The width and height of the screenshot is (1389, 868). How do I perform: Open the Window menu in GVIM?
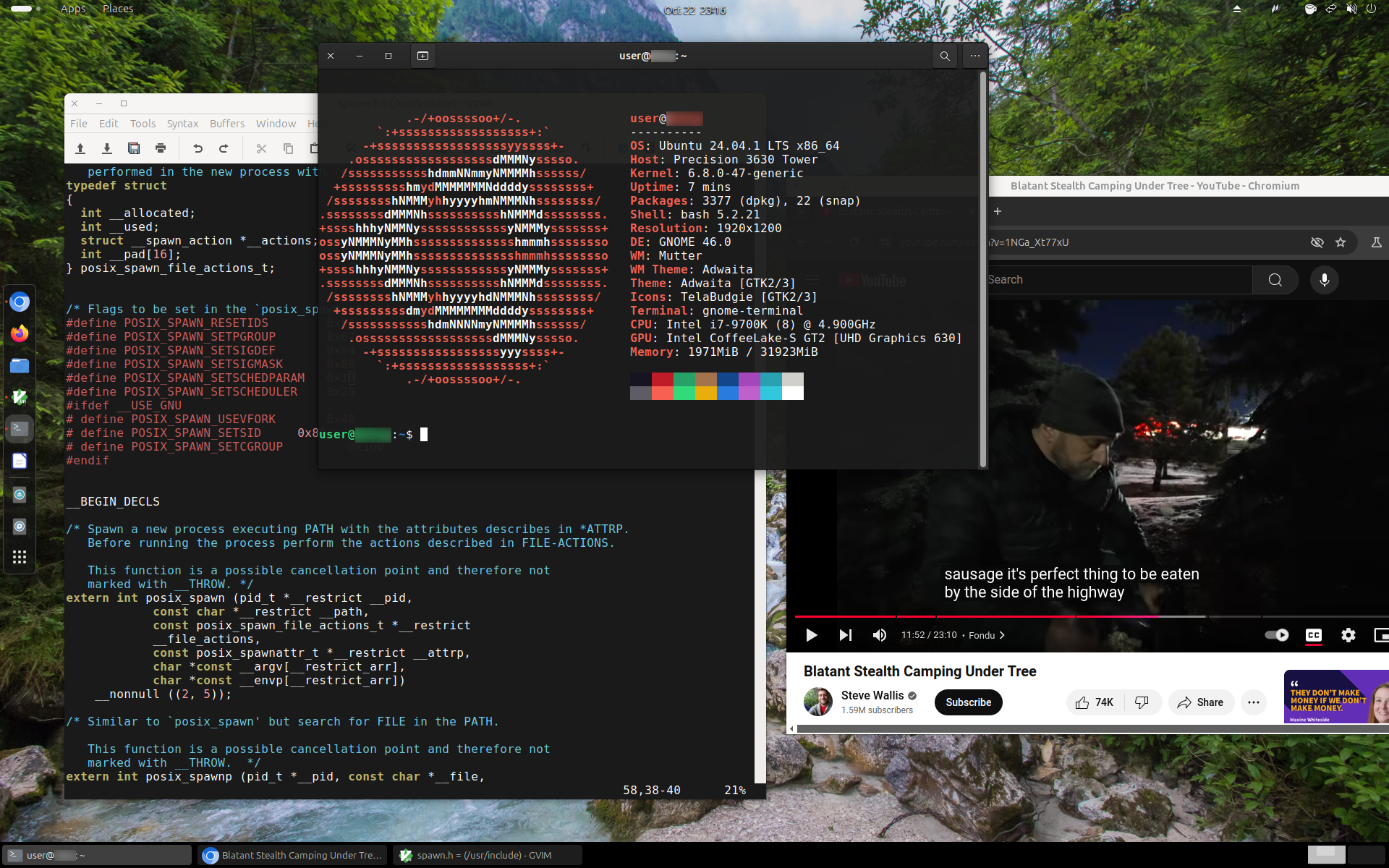(x=276, y=124)
